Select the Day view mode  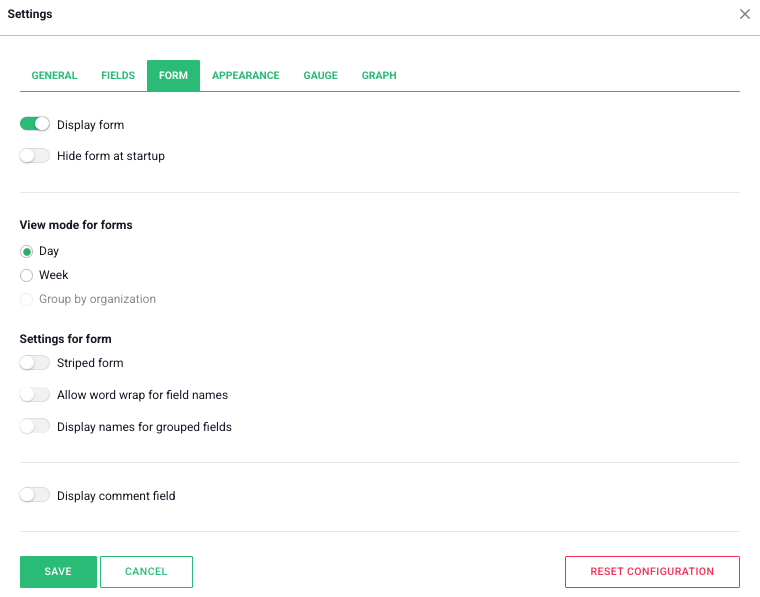27,251
